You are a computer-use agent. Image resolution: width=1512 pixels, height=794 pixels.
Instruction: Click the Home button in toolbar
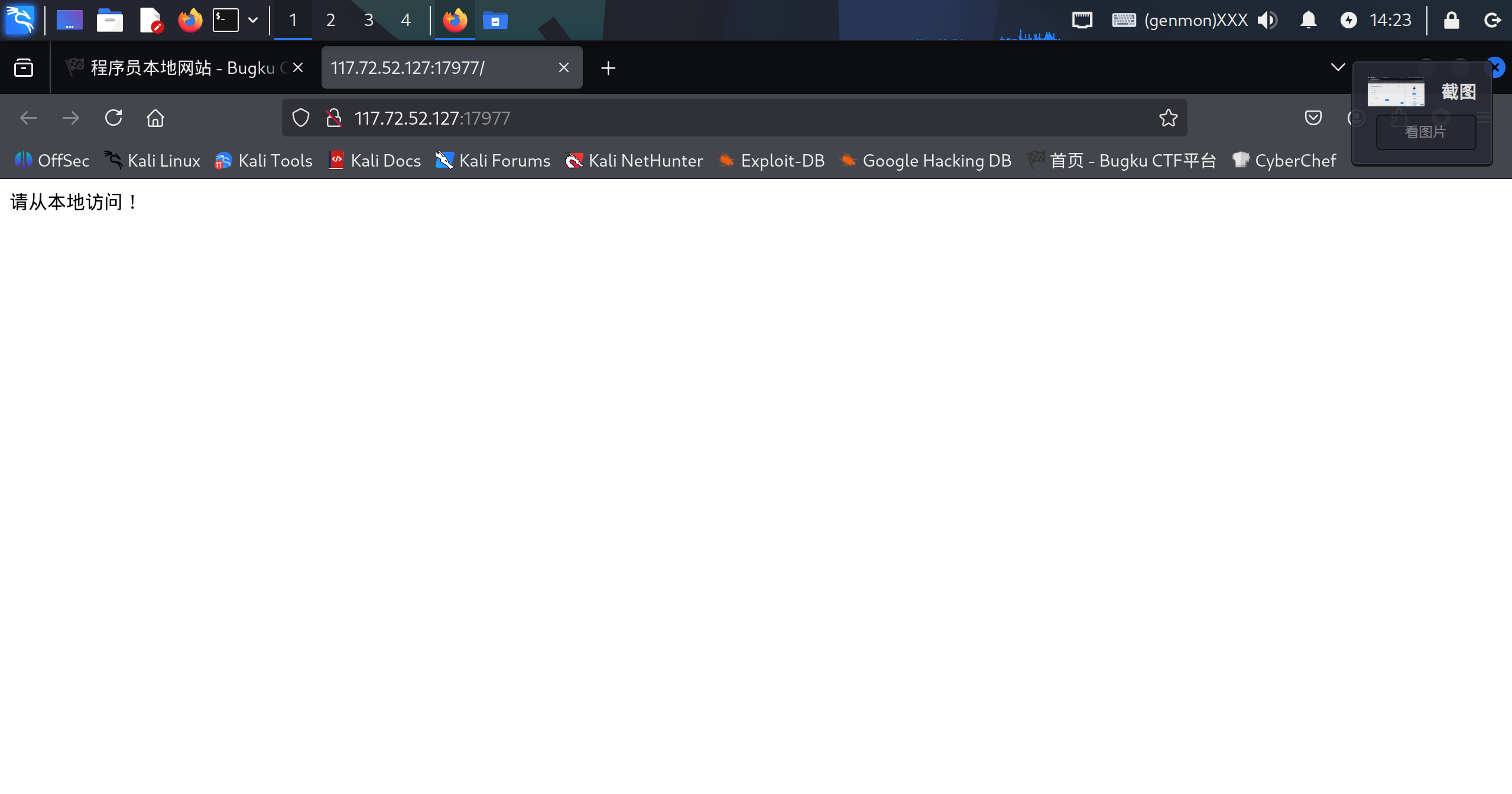[155, 118]
